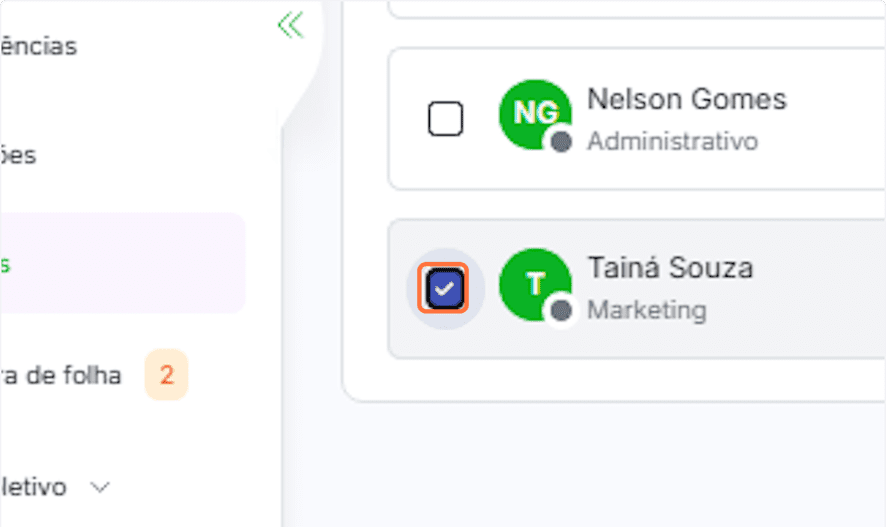Open the 'ra de folha' sidebar item
This screenshot has height=527, width=886.
click(x=60, y=376)
